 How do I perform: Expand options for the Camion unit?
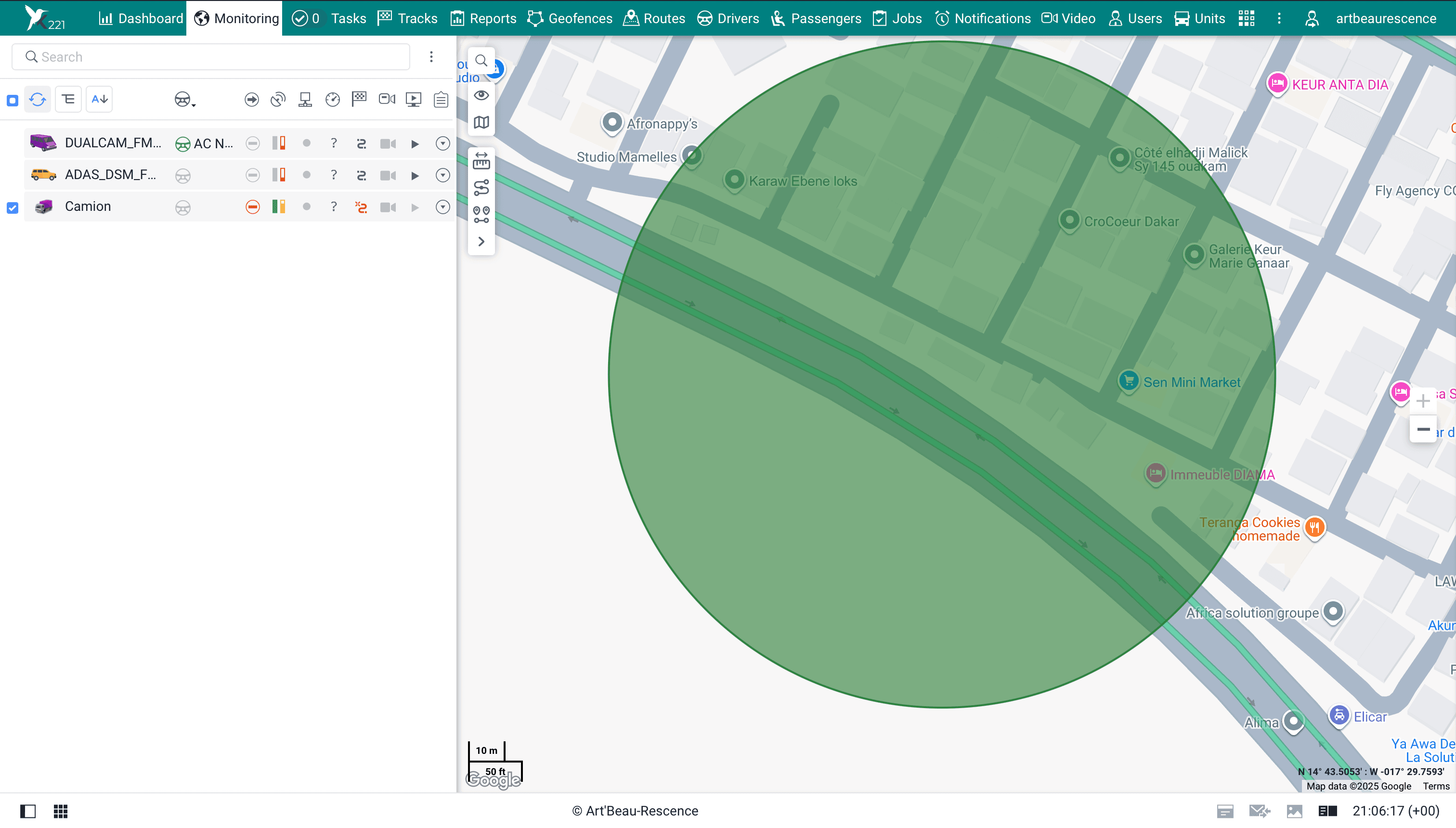coord(442,207)
